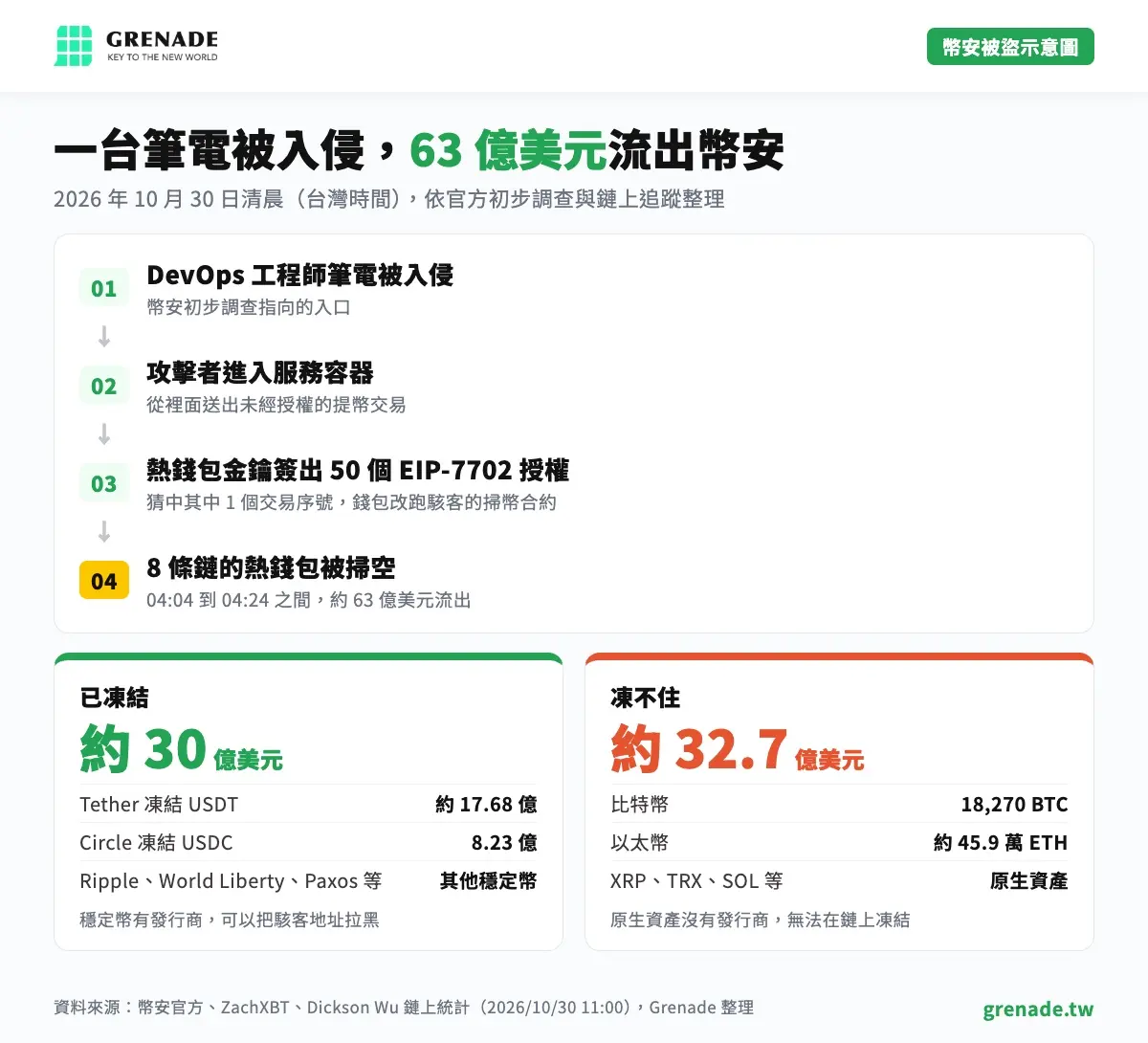Click the tagline KEY TO THE NEW WORLD

pos(162,57)
